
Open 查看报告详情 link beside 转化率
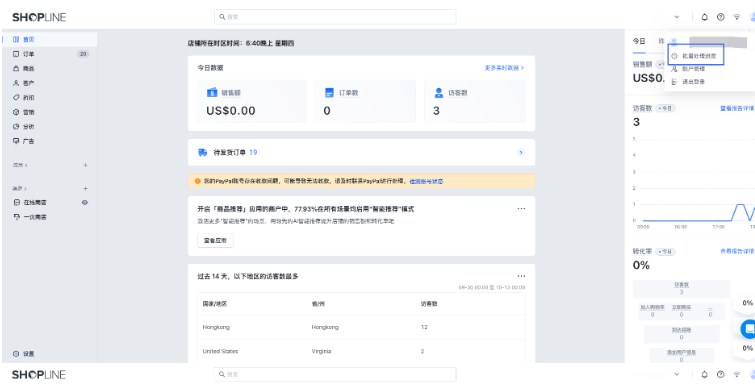[x=737, y=251]
